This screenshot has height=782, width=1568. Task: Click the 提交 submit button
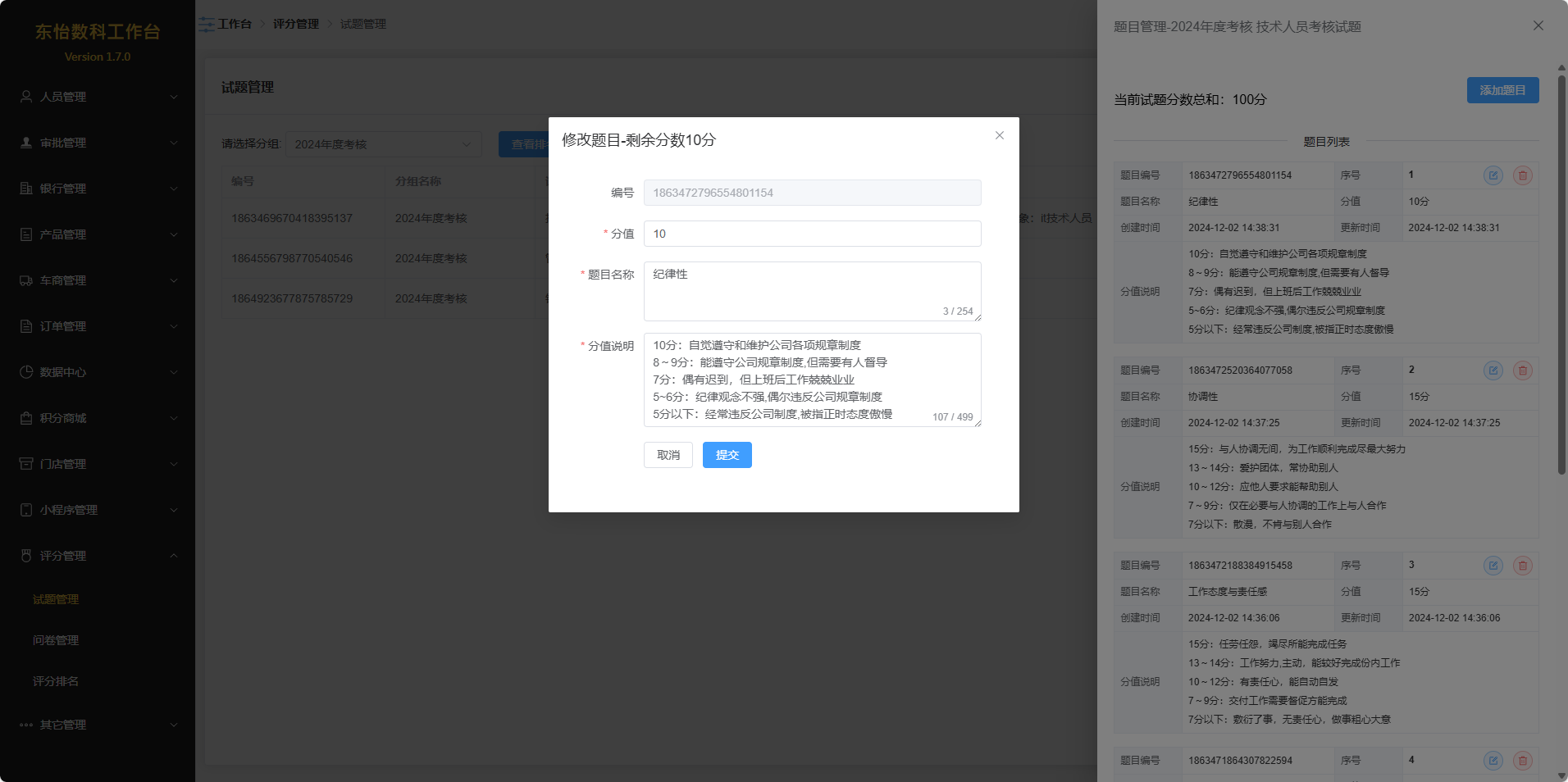point(727,455)
